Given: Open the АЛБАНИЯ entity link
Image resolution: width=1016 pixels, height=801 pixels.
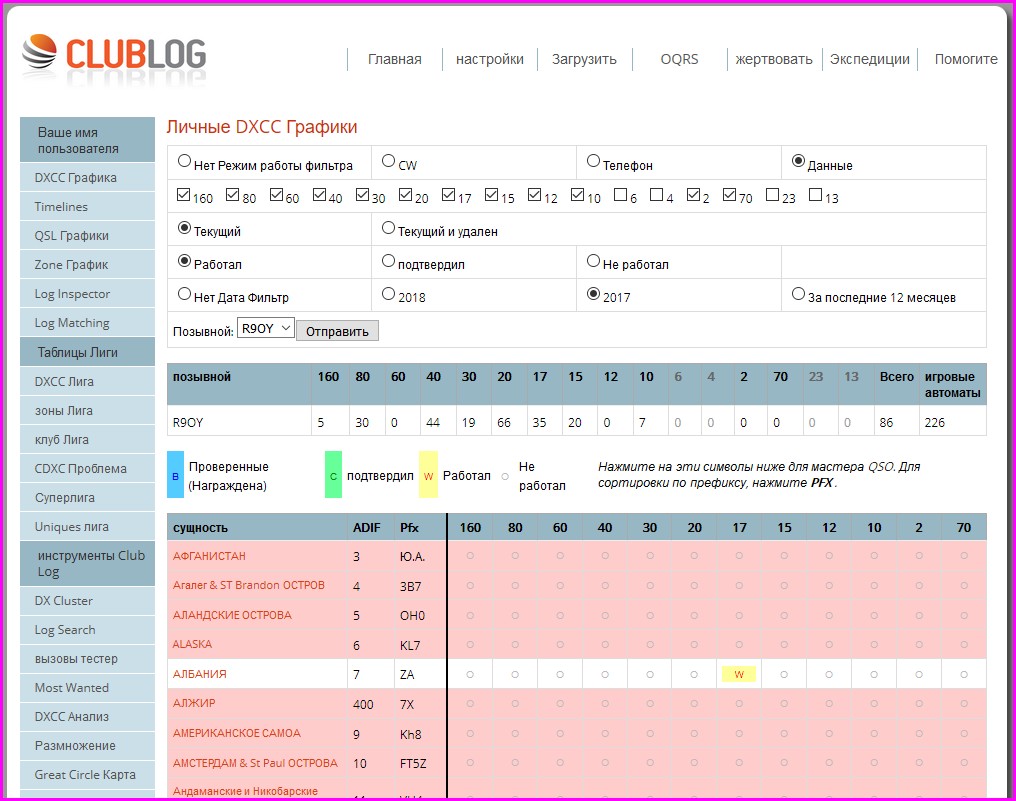Looking at the screenshot, I should pyautogui.click(x=200, y=674).
